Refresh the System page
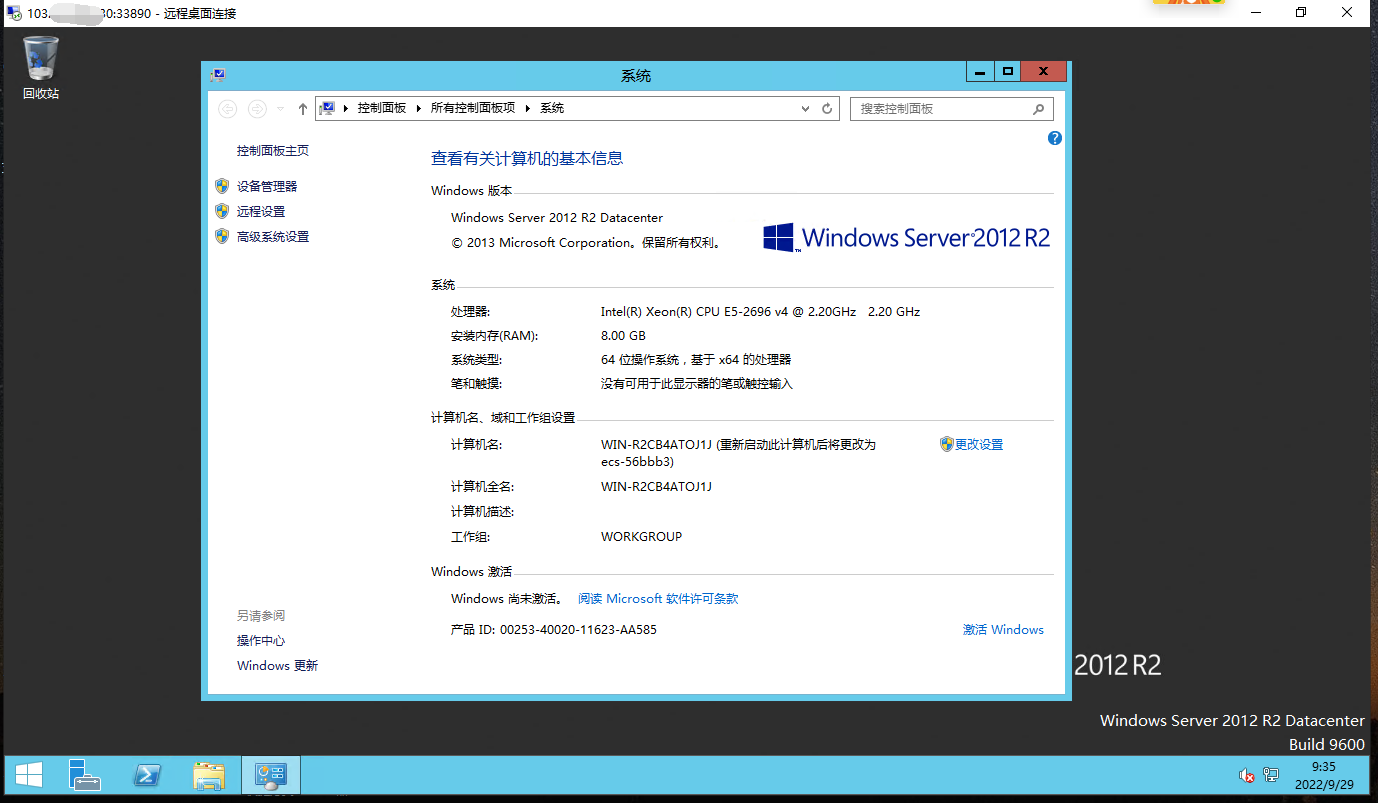The width and height of the screenshot is (1378, 803). [828, 108]
